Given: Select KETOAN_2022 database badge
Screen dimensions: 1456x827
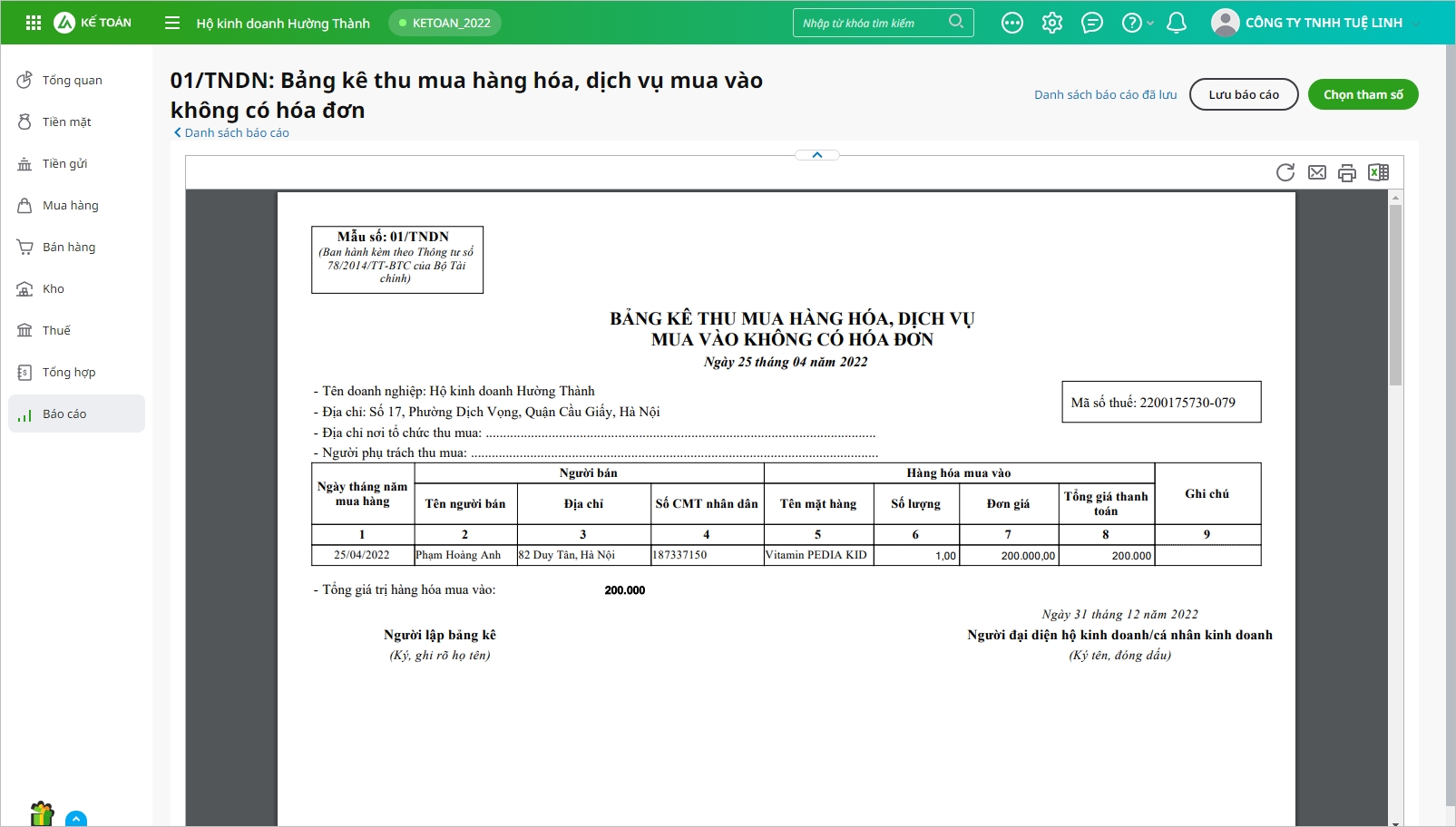Looking at the screenshot, I should point(445,23).
